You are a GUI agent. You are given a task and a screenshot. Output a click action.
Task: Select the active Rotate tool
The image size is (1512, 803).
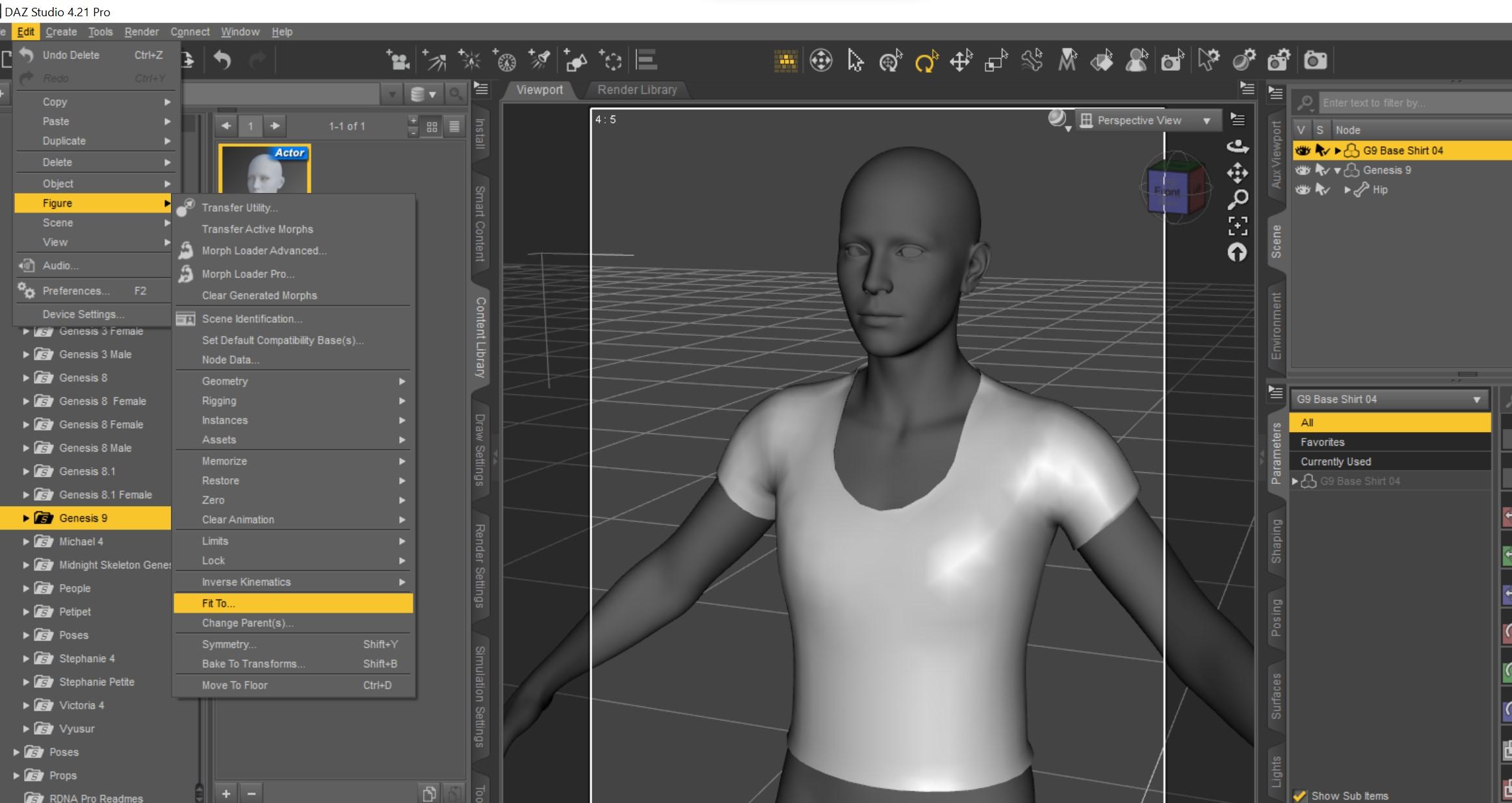pos(926,62)
